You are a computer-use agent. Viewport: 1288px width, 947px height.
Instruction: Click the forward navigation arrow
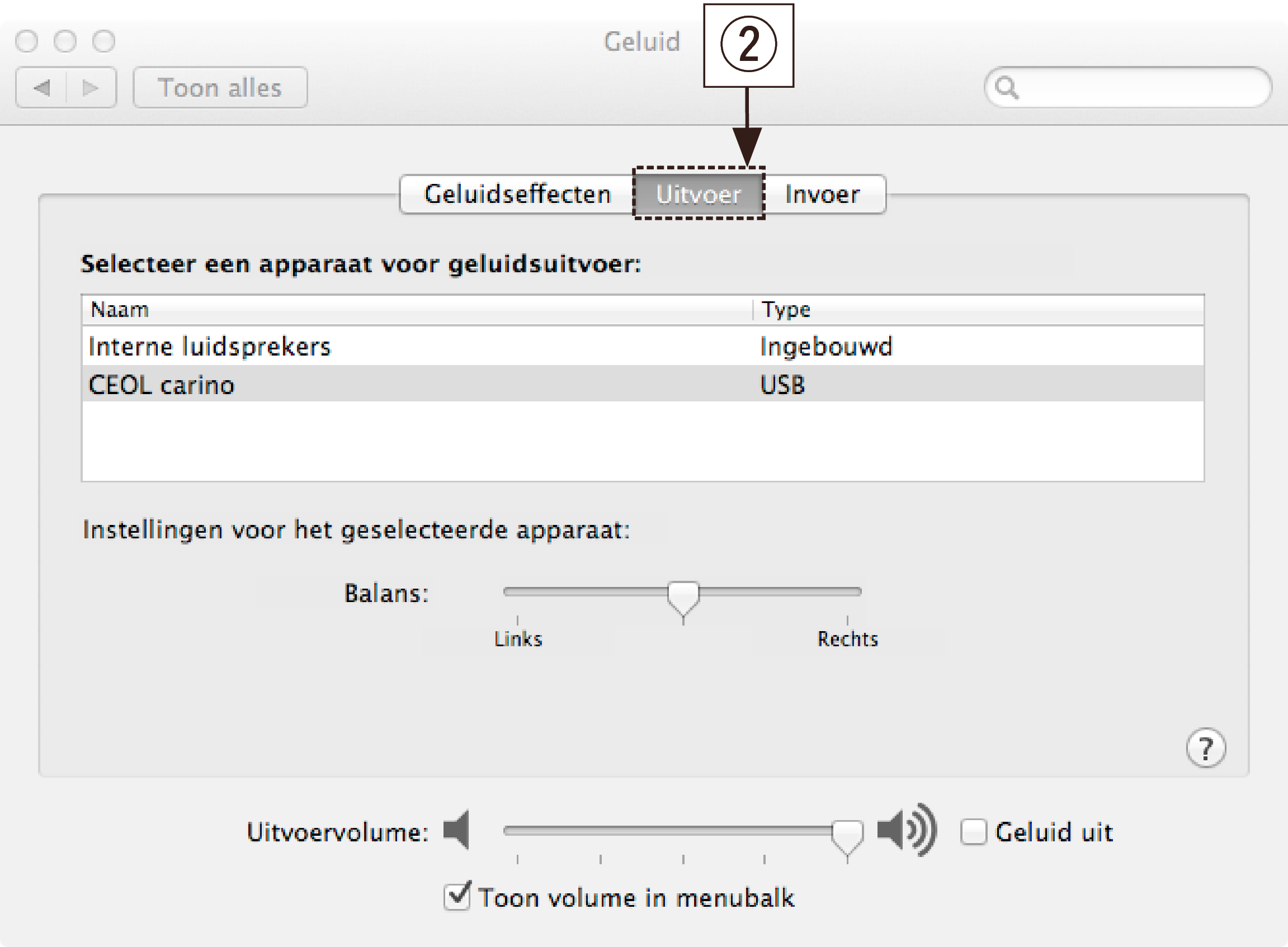point(91,88)
